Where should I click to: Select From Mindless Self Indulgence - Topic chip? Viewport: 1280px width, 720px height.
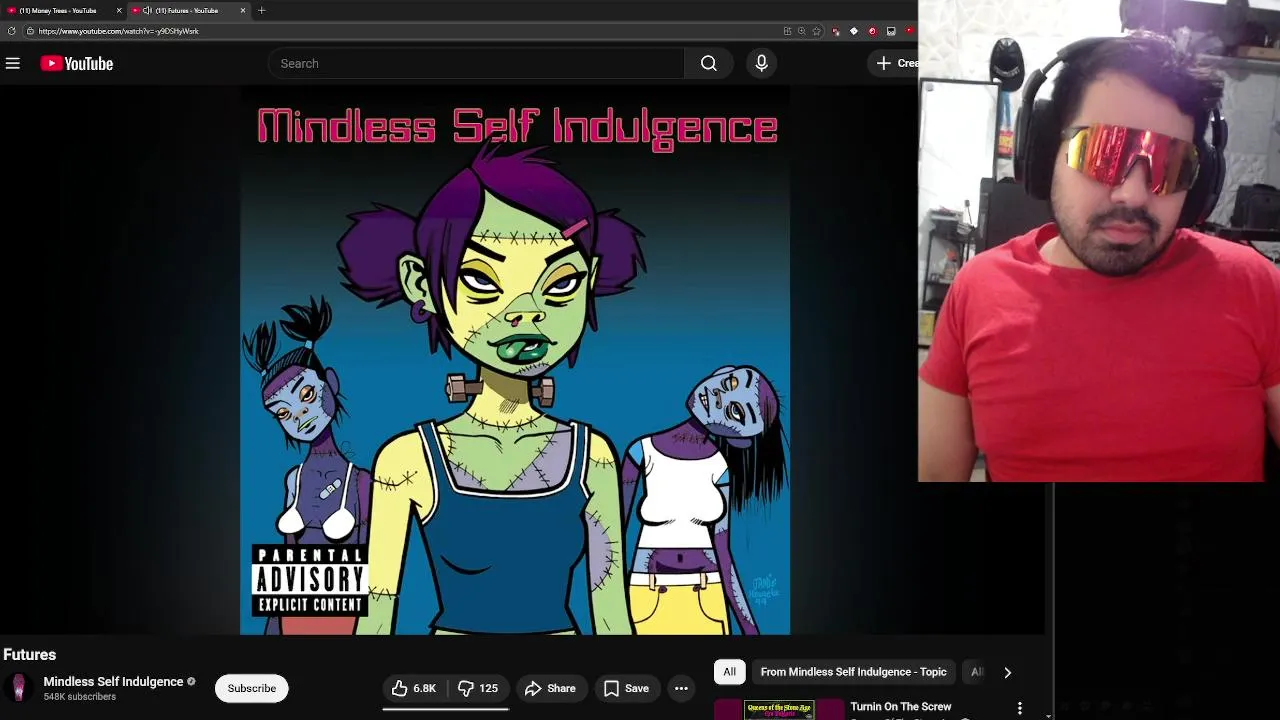[853, 672]
